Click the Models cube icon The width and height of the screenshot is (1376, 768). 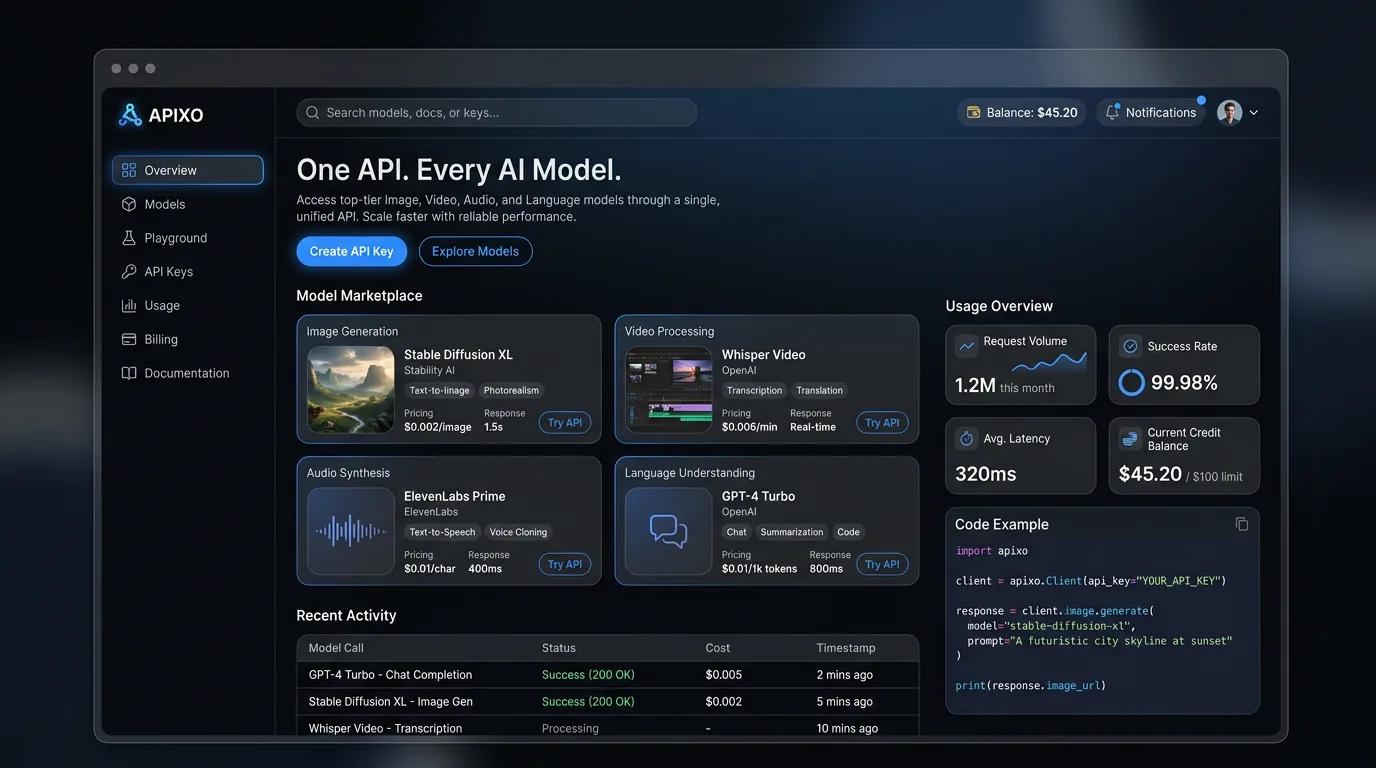(129, 204)
